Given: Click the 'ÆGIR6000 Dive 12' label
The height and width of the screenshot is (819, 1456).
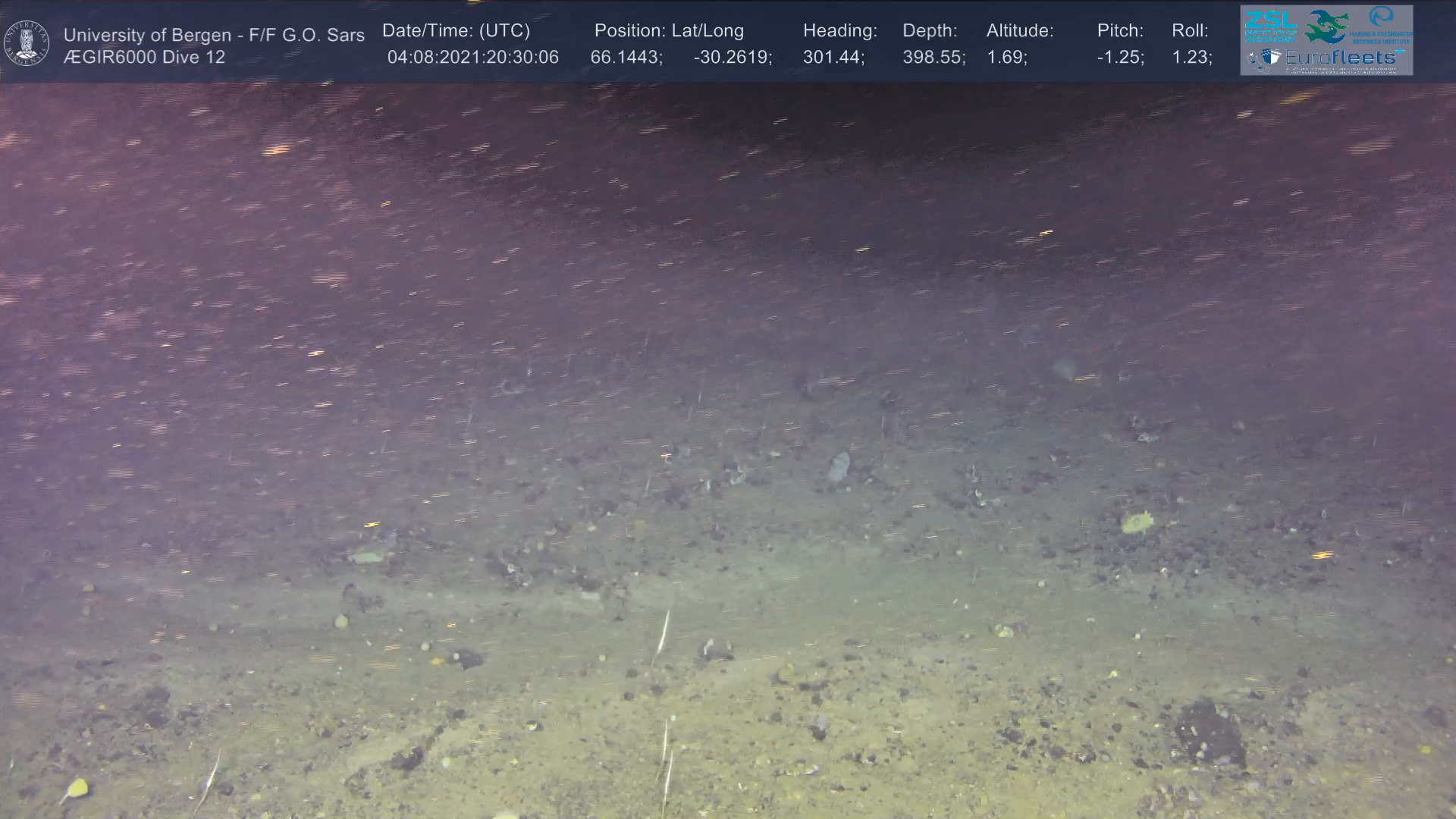Looking at the screenshot, I should click(x=144, y=58).
